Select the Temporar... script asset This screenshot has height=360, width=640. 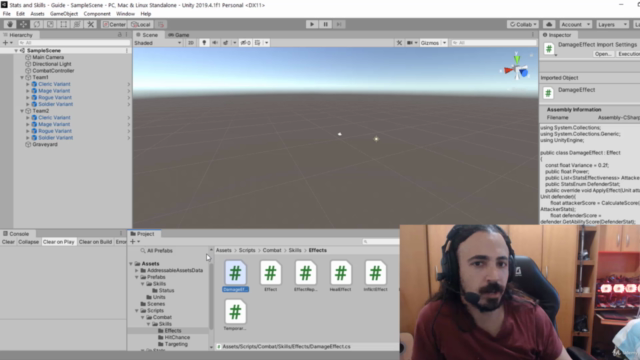(x=235, y=315)
